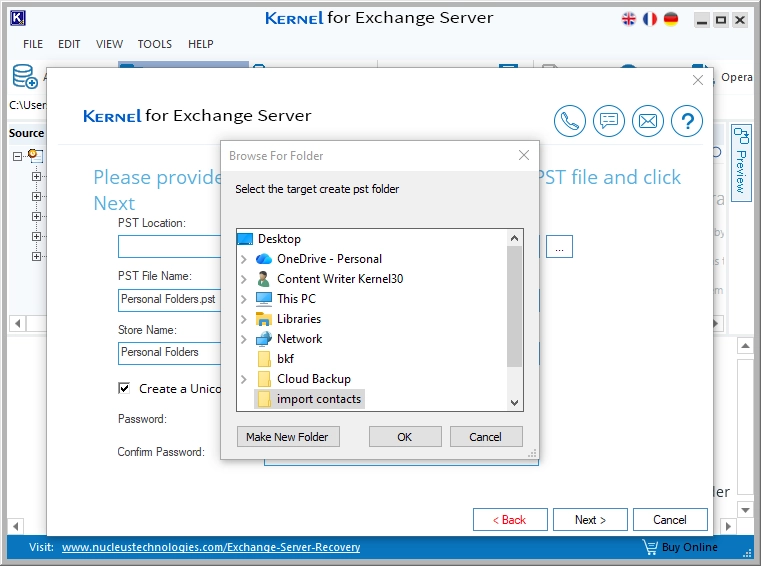
Task: Click the folder list scrollbar thumb
Action: tap(514, 307)
